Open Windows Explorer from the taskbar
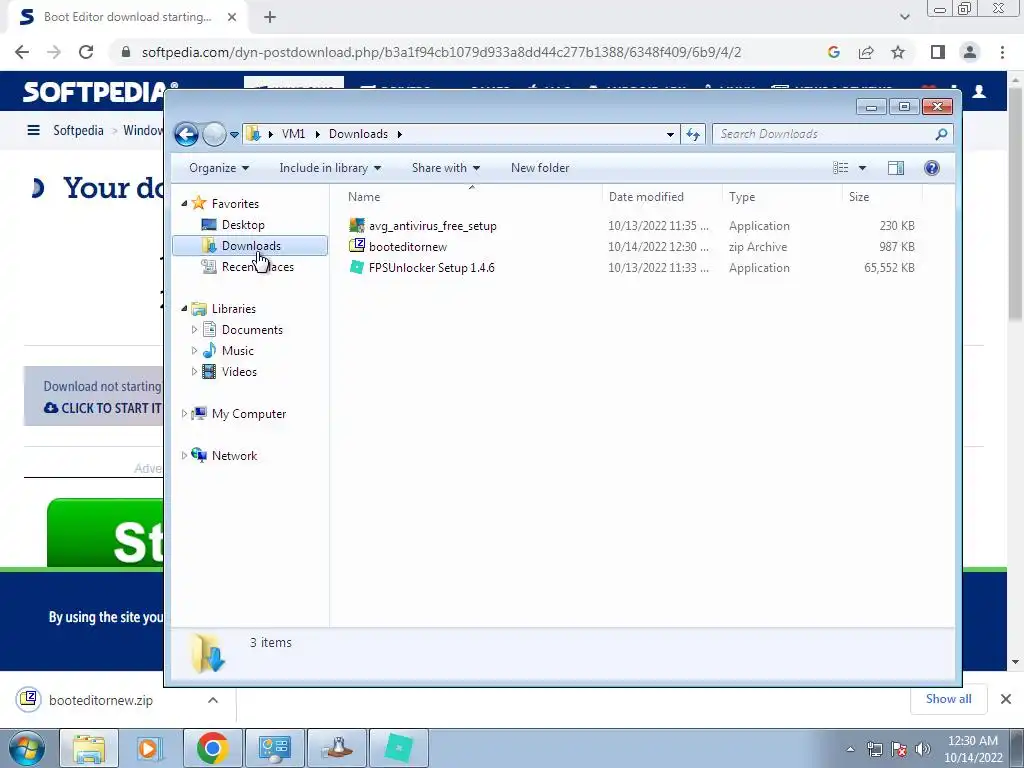 click(89, 748)
